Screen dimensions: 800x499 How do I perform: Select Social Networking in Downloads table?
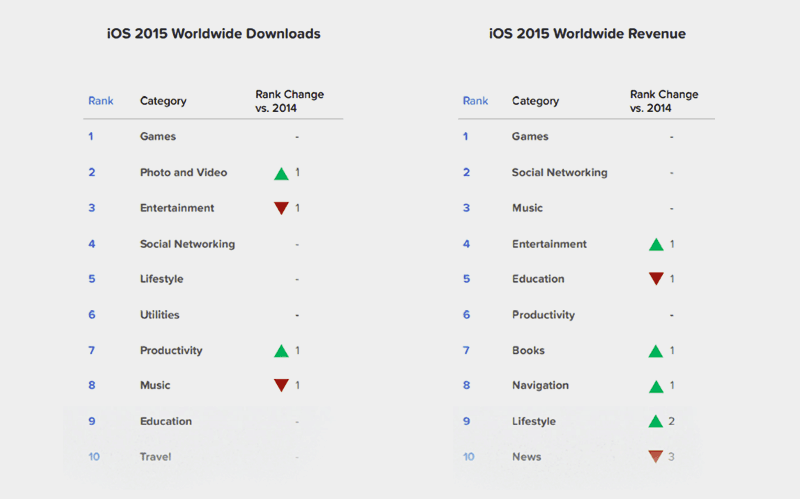(187, 244)
